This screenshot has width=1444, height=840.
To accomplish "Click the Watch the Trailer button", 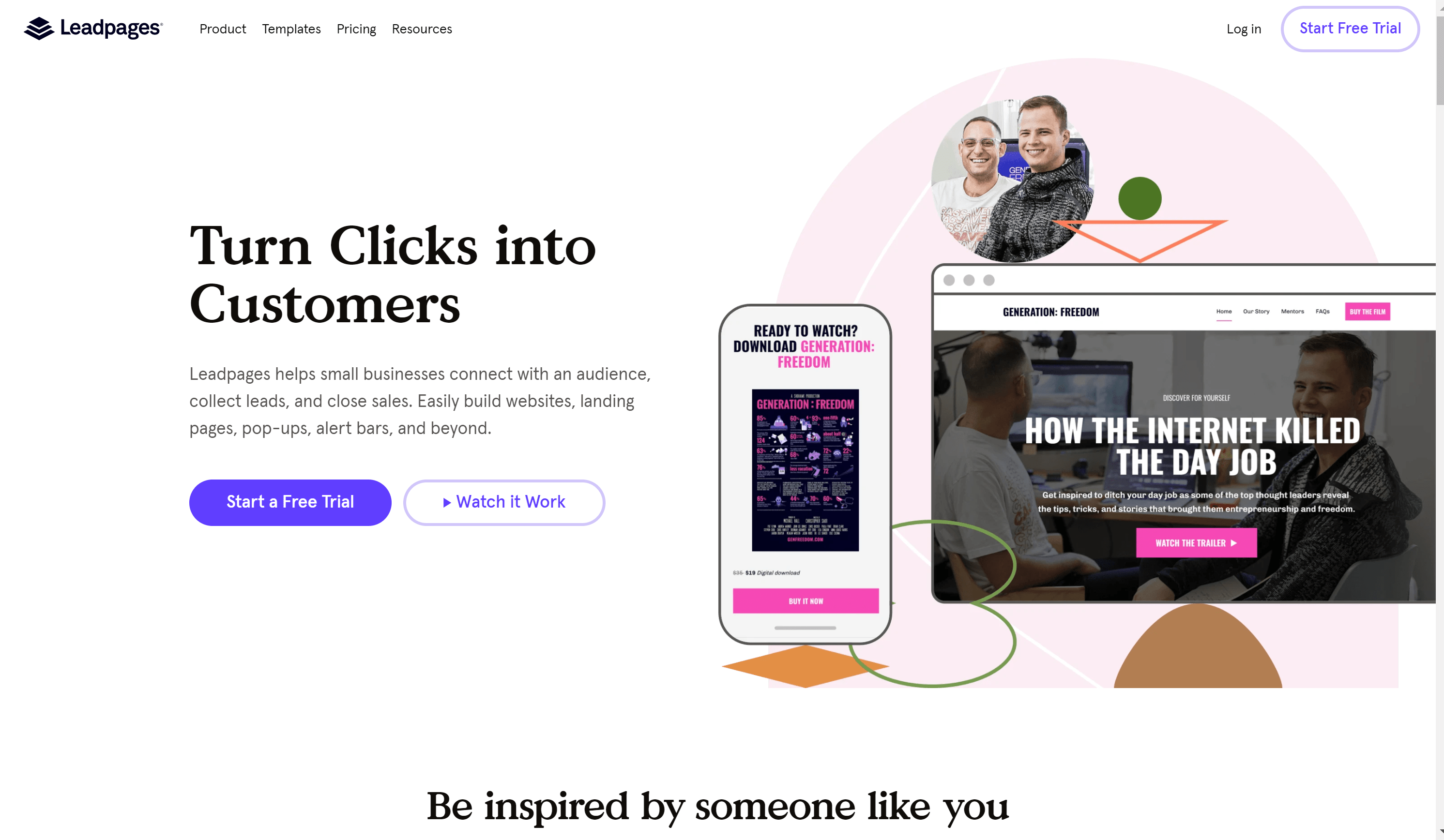I will [1196, 543].
